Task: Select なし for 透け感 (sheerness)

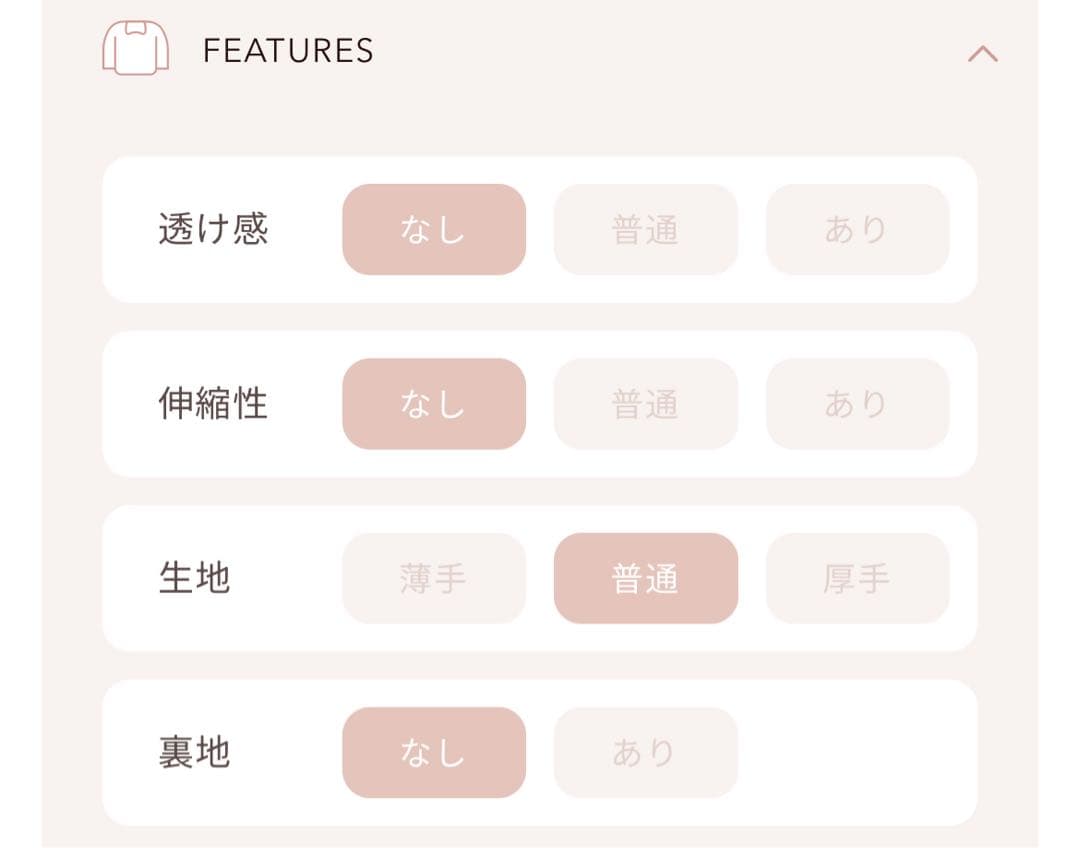Action: 433,229
